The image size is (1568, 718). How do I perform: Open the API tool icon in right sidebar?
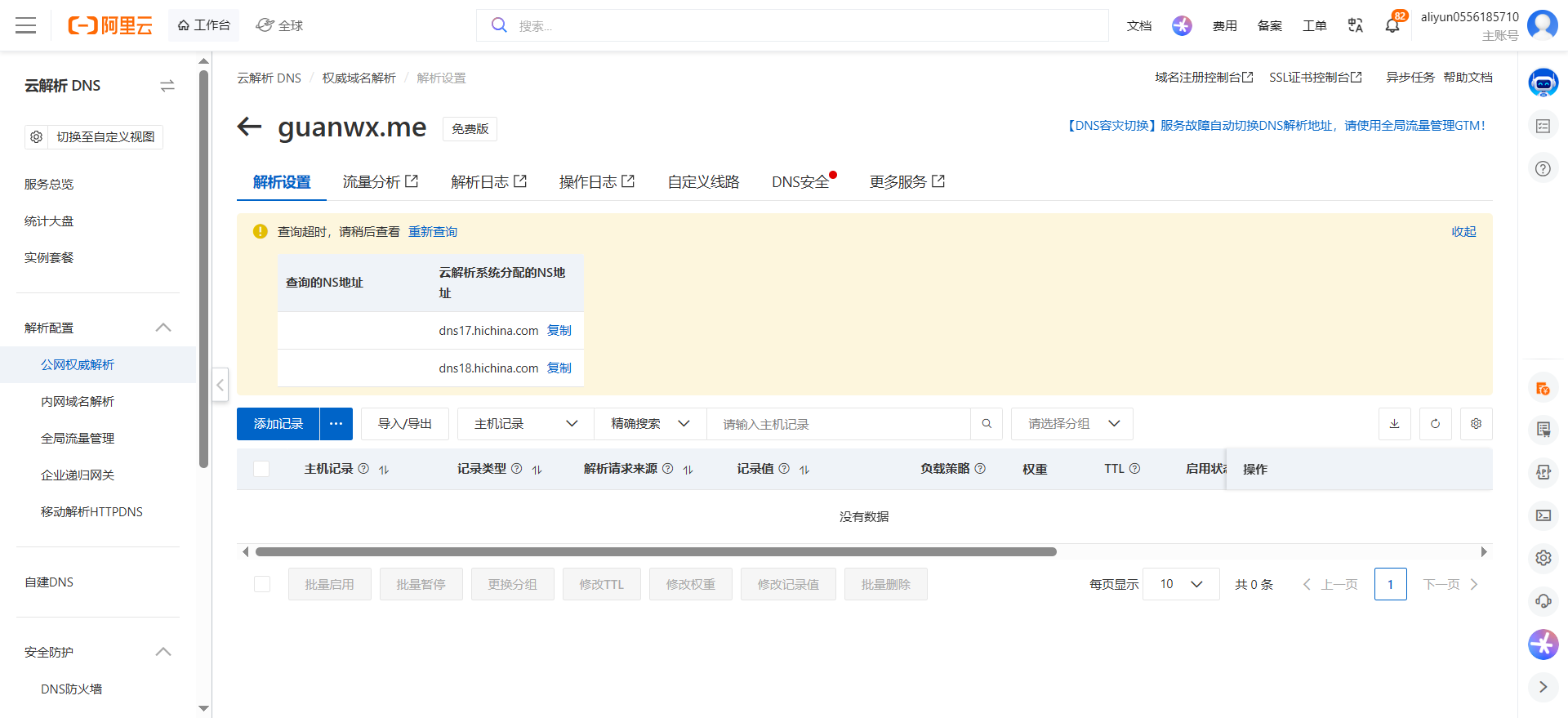[x=1543, y=472]
